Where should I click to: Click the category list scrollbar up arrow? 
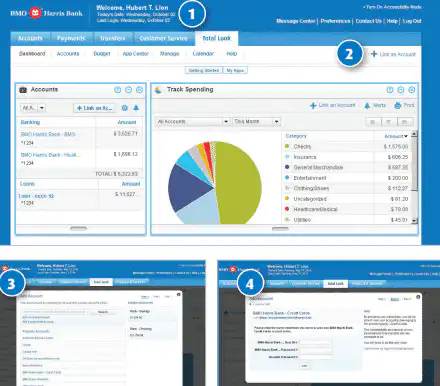(414, 134)
